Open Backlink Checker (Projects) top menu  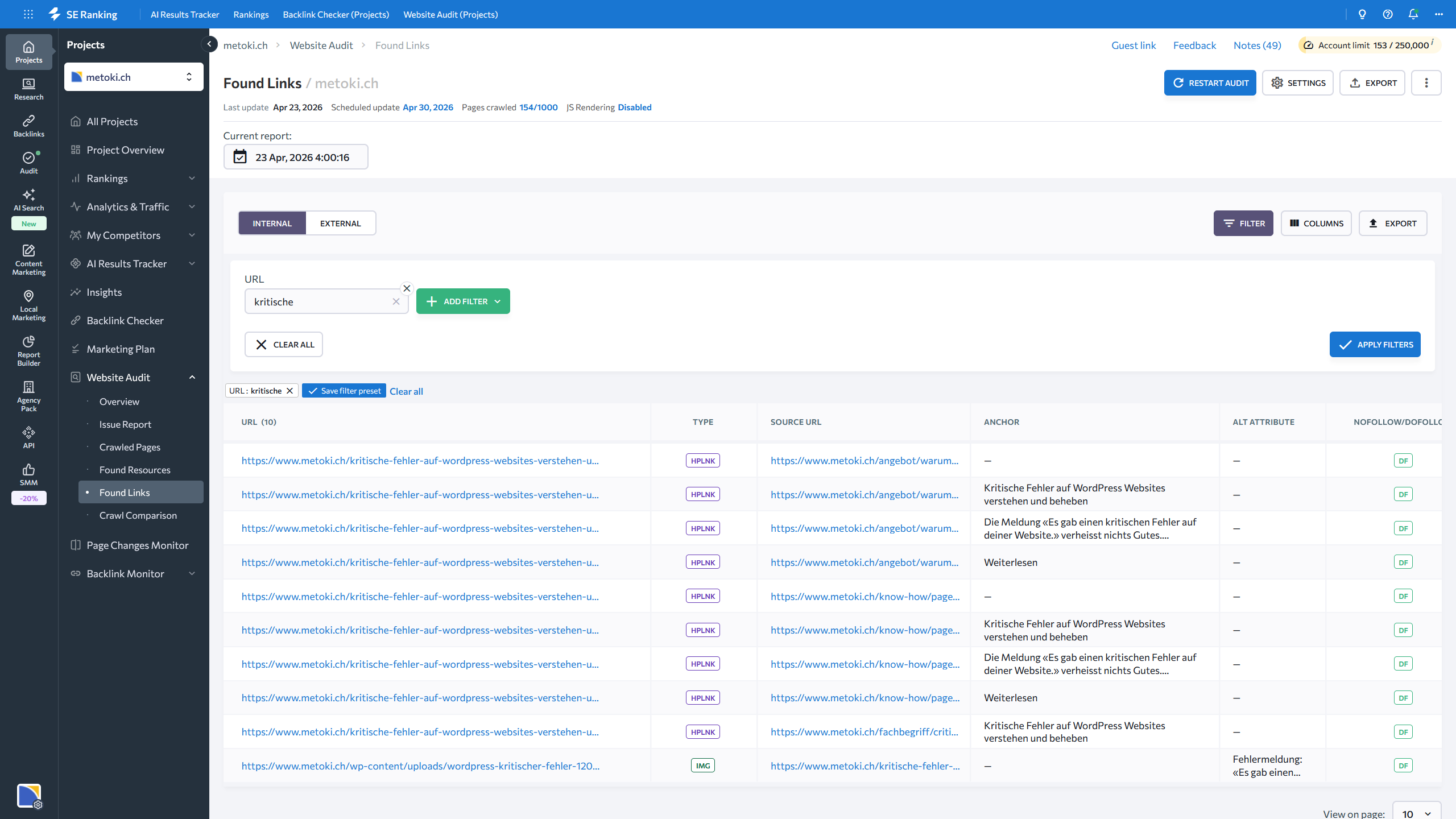coord(336,14)
